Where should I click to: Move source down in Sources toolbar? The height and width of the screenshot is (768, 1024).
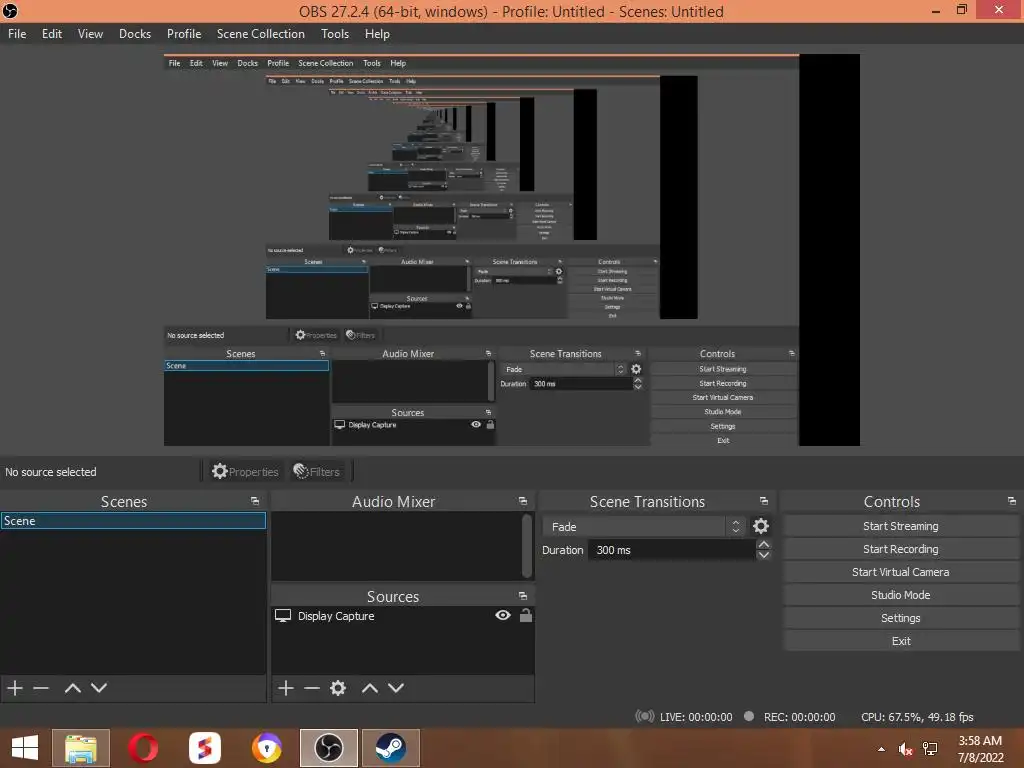point(396,688)
